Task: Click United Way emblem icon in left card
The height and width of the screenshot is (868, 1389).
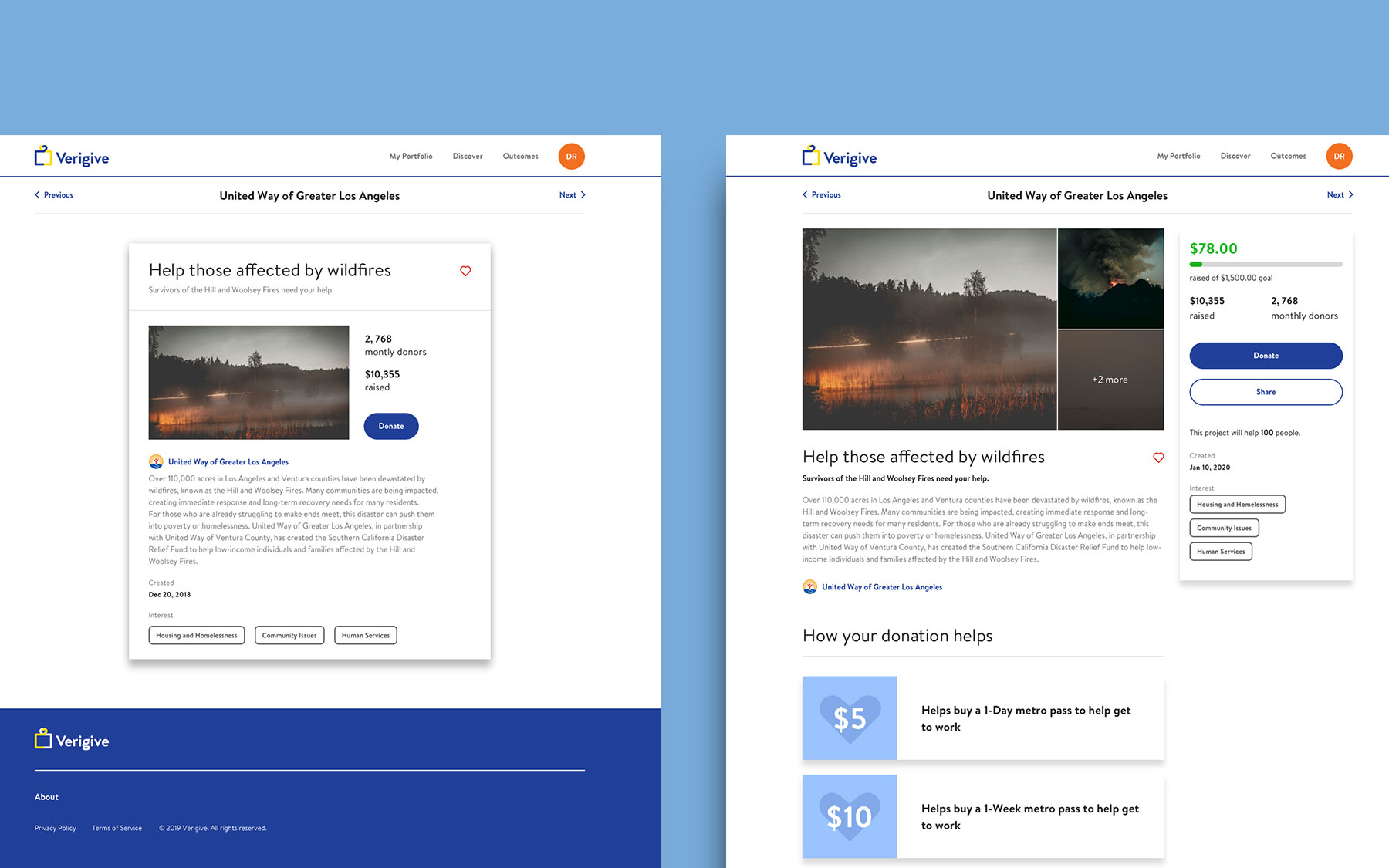Action: (156, 461)
